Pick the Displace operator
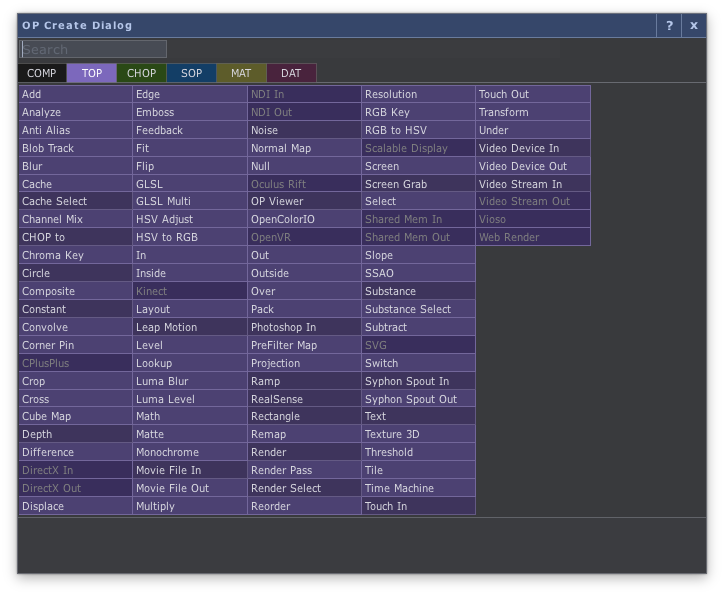The height and width of the screenshot is (595, 724). 76,506
